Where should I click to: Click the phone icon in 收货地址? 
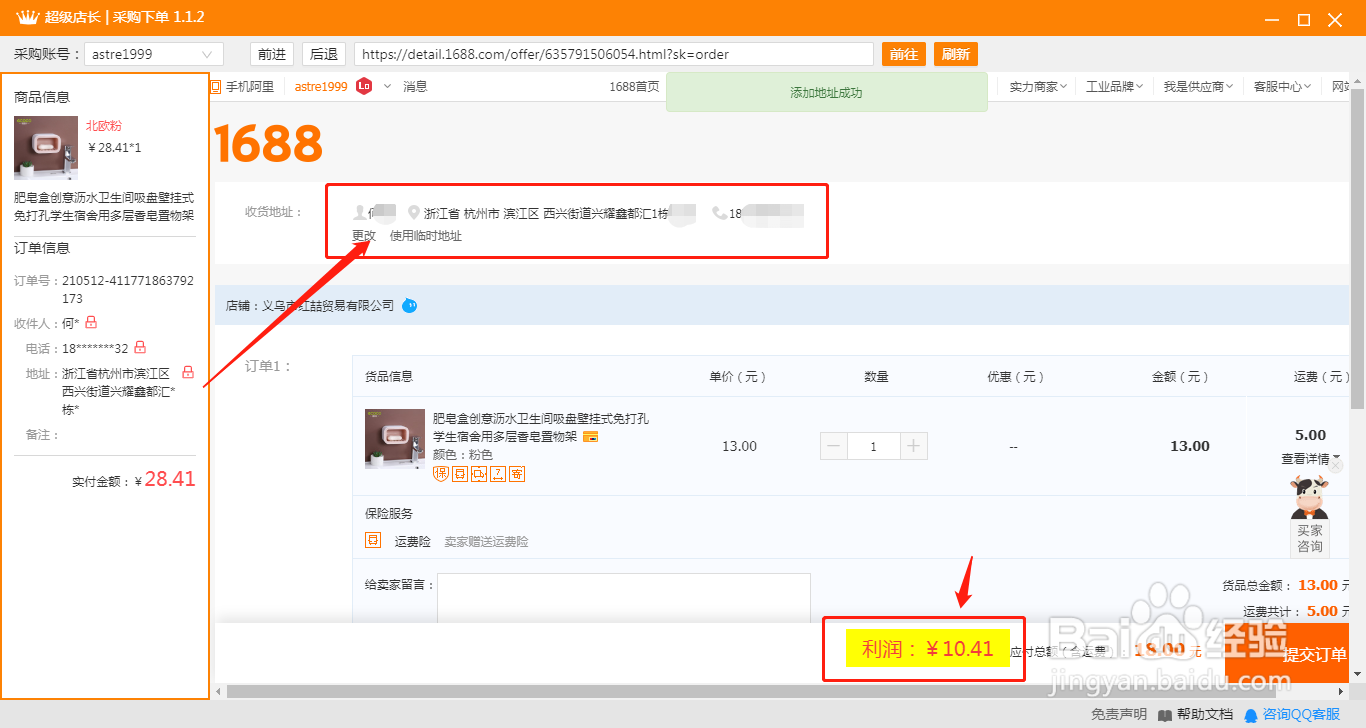click(719, 213)
